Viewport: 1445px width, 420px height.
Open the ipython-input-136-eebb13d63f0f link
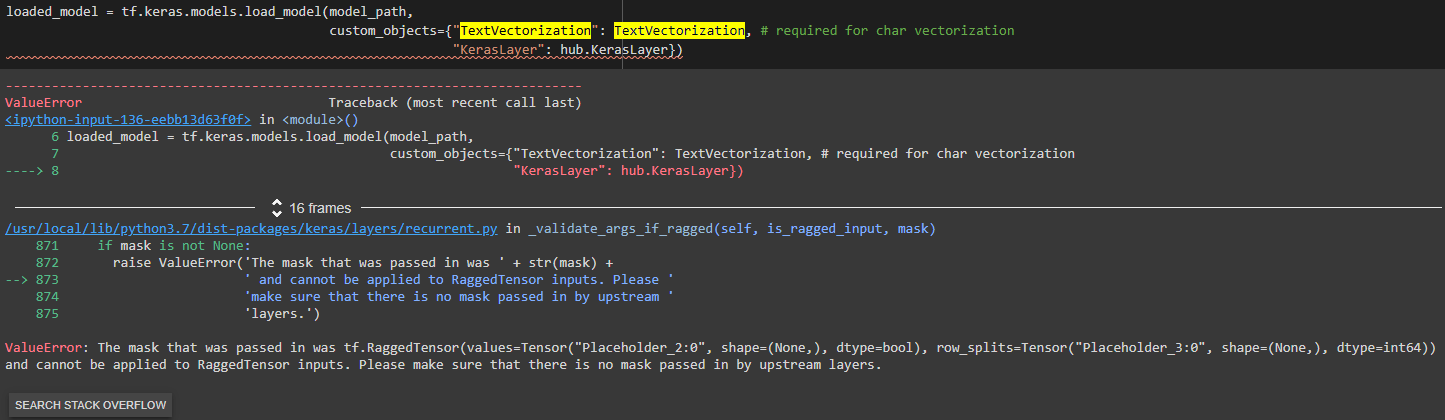[x=130, y=119]
